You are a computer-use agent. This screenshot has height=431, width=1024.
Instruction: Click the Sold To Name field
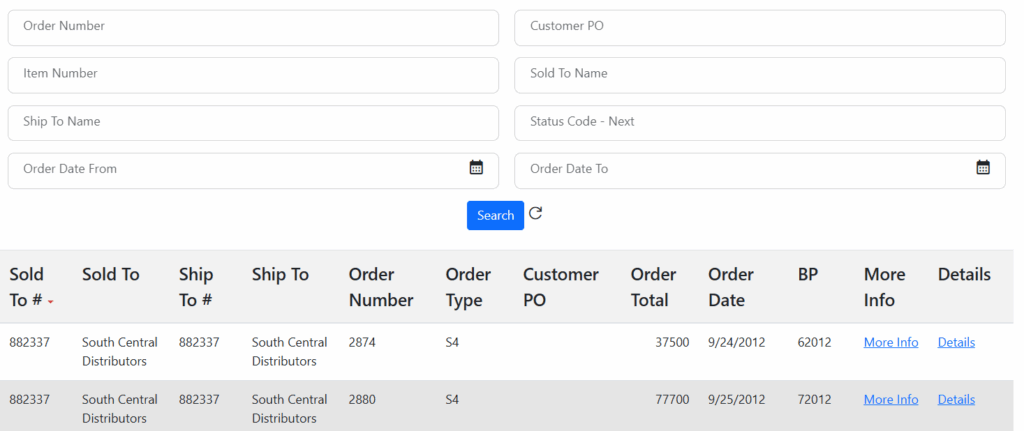tap(759, 75)
